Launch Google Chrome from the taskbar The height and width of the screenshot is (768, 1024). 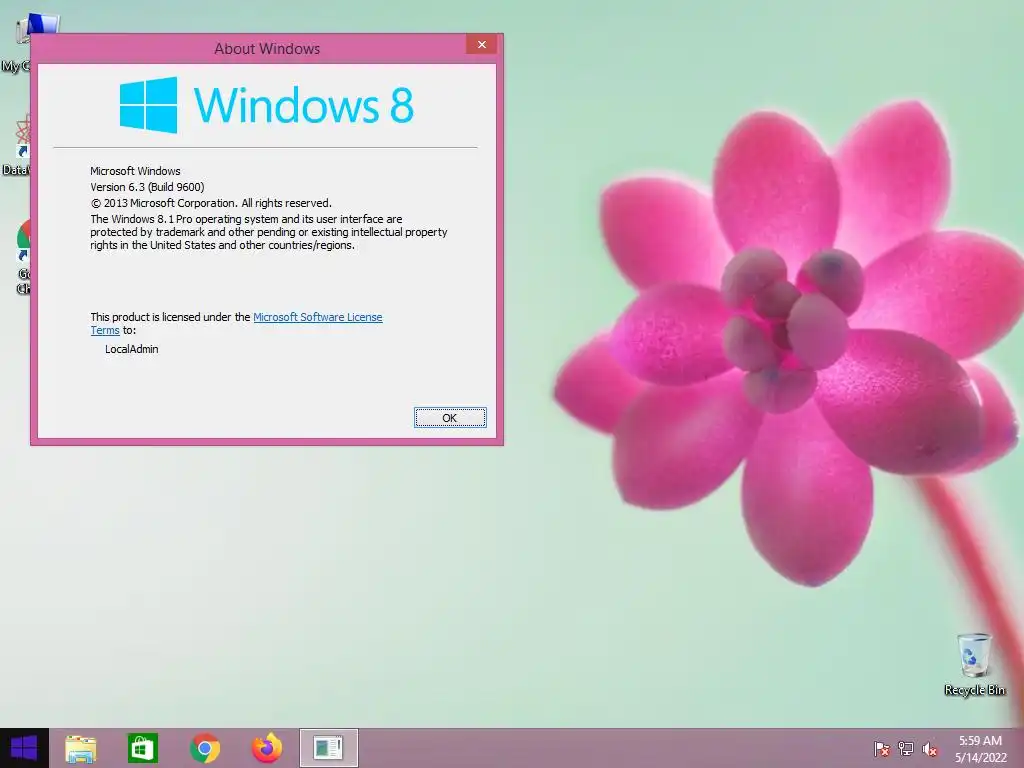tap(205, 748)
